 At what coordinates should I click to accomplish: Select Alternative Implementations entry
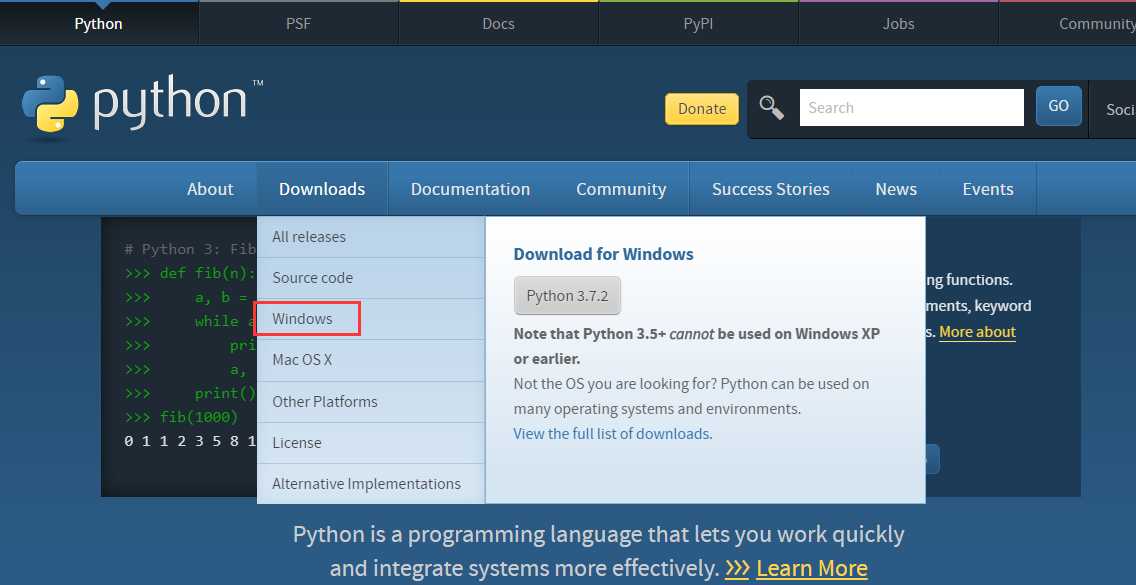[371, 484]
